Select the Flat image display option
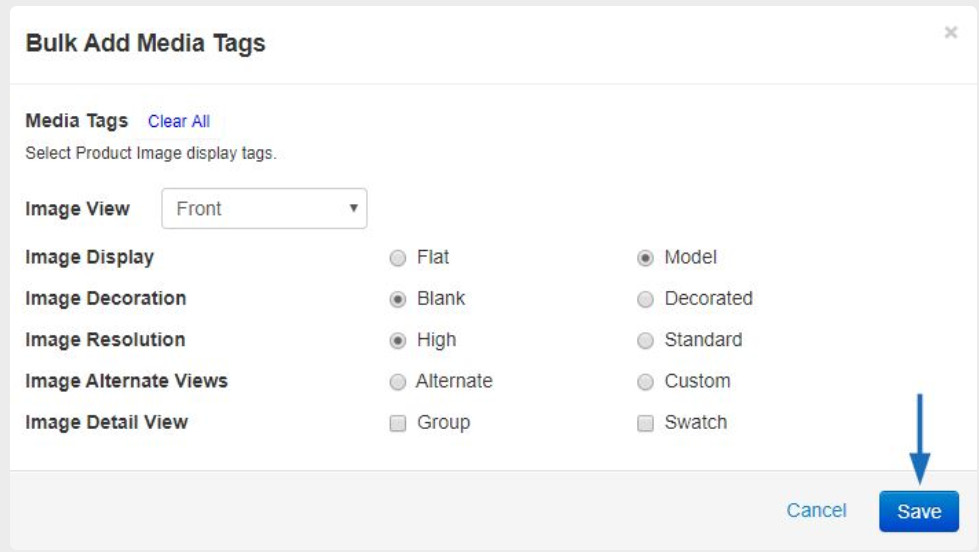Screen dimensions: 979x552 398,258
